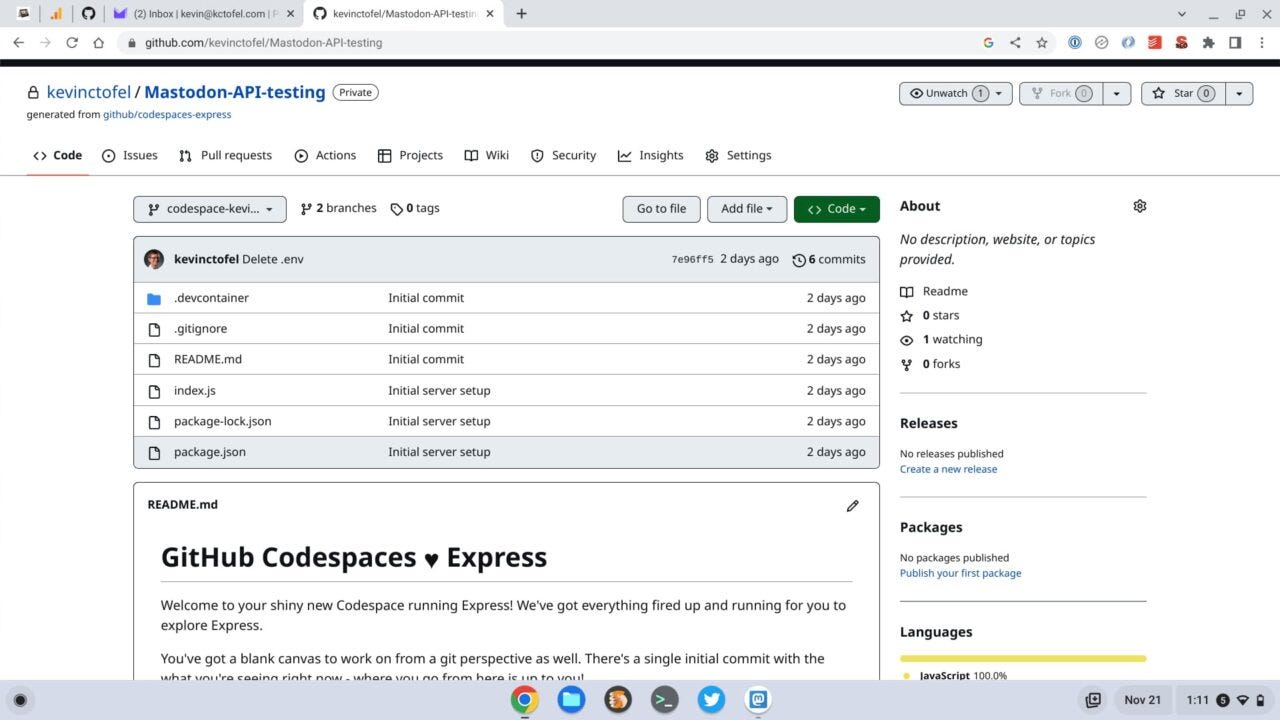Open Mastodon-API-testing repo link
The image size is (1280, 720).
pos(235,92)
